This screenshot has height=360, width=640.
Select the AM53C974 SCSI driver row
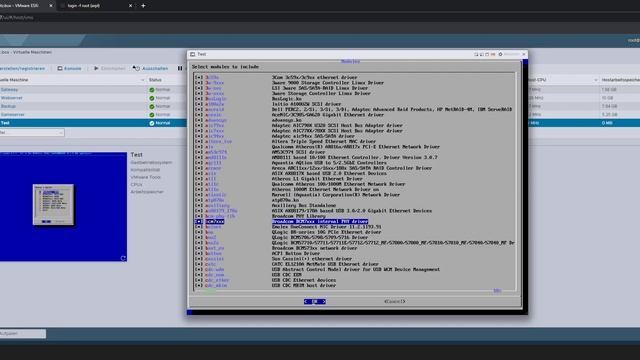click(355, 152)
